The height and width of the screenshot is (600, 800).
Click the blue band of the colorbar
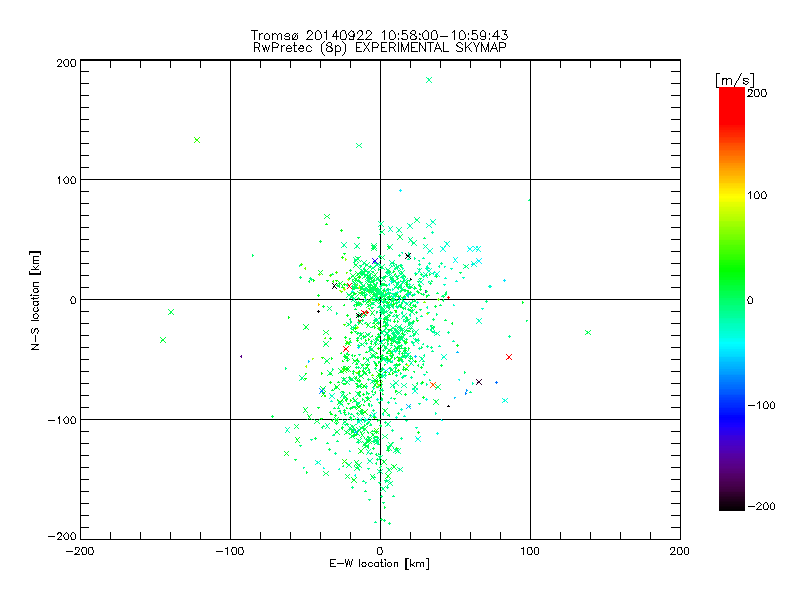pyautogui.click(x=732, y=416)
